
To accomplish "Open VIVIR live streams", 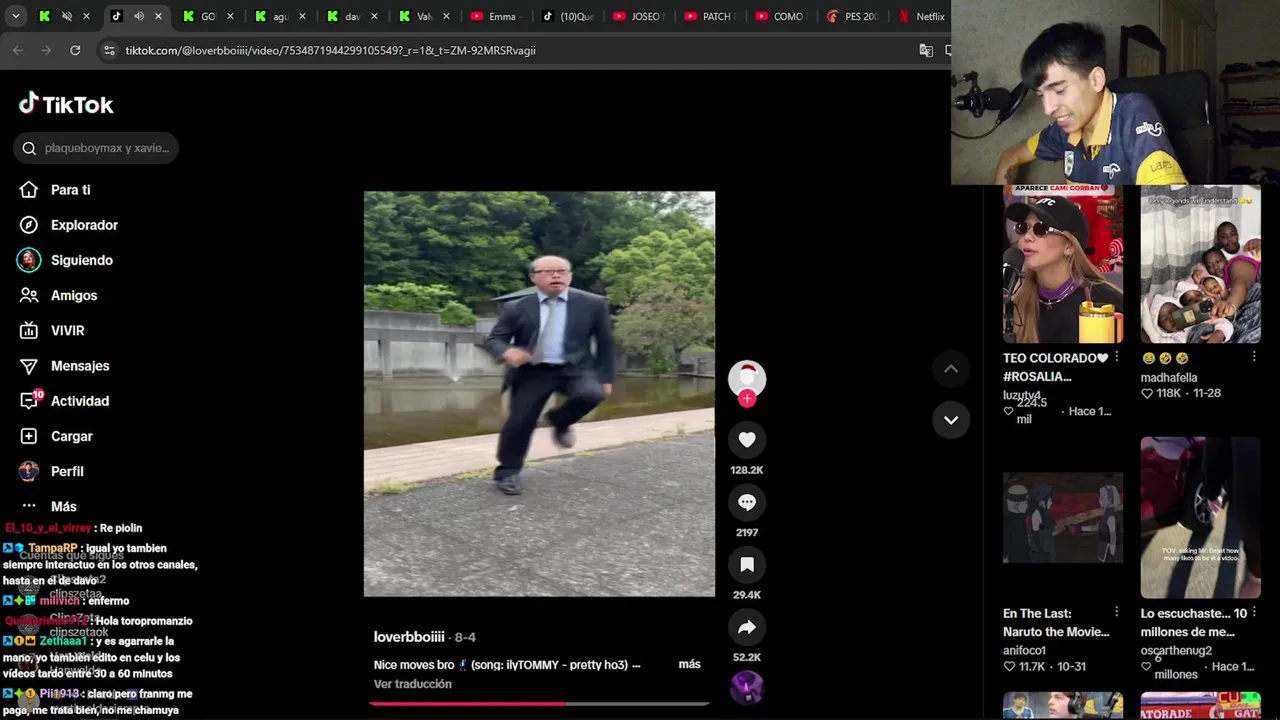I will tap(67, 330).
